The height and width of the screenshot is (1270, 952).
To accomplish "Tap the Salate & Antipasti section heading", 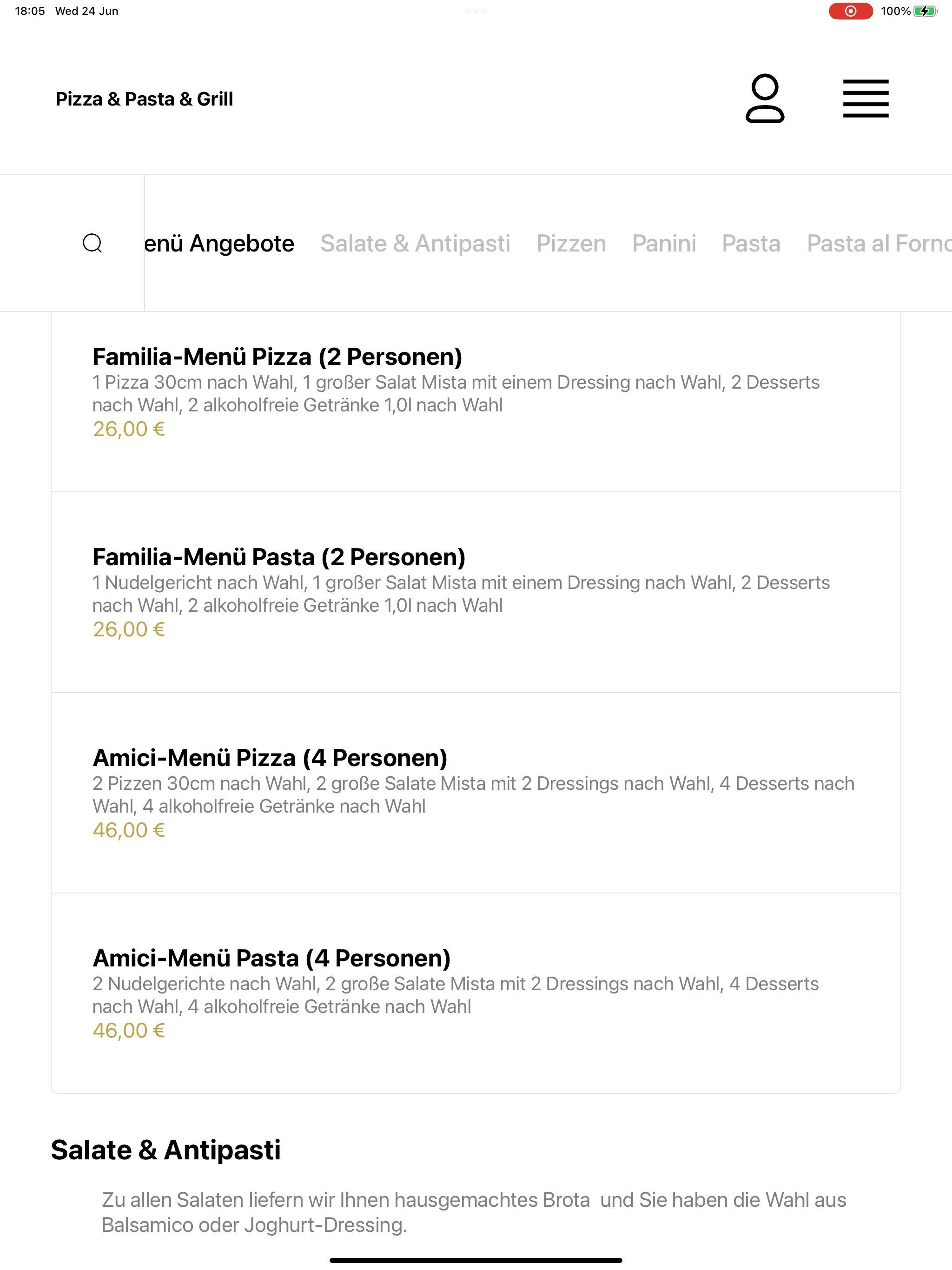I will (x=165, y=1150).
